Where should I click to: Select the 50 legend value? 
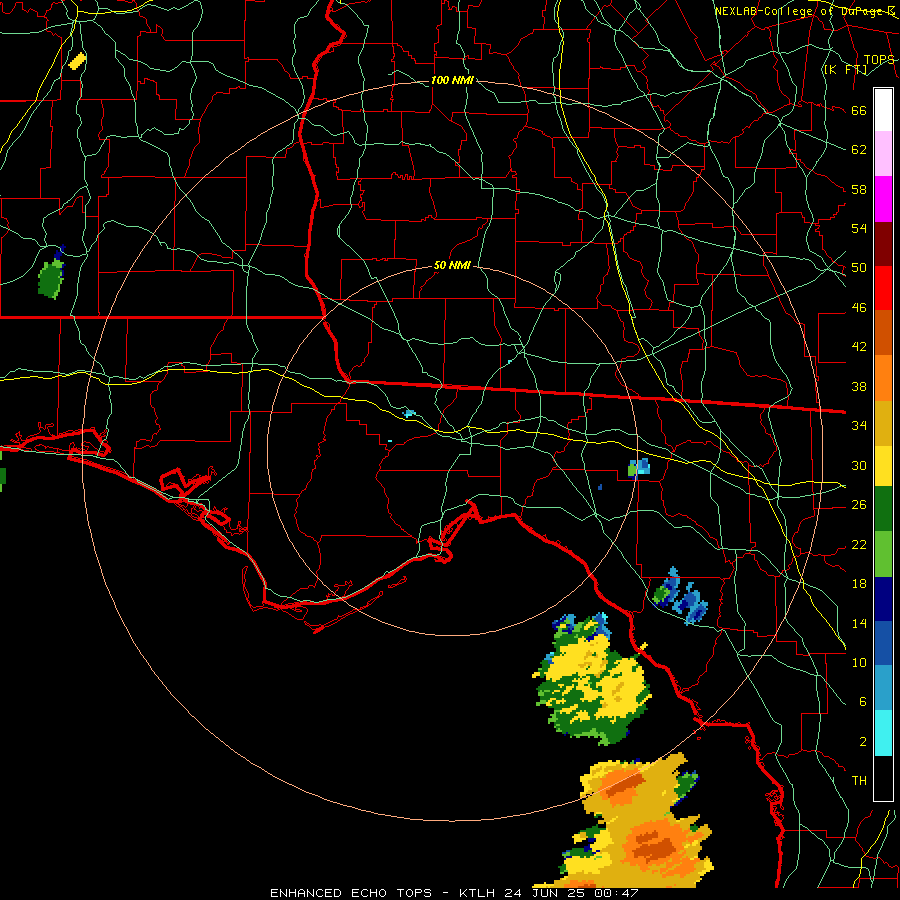pos(859,267)
